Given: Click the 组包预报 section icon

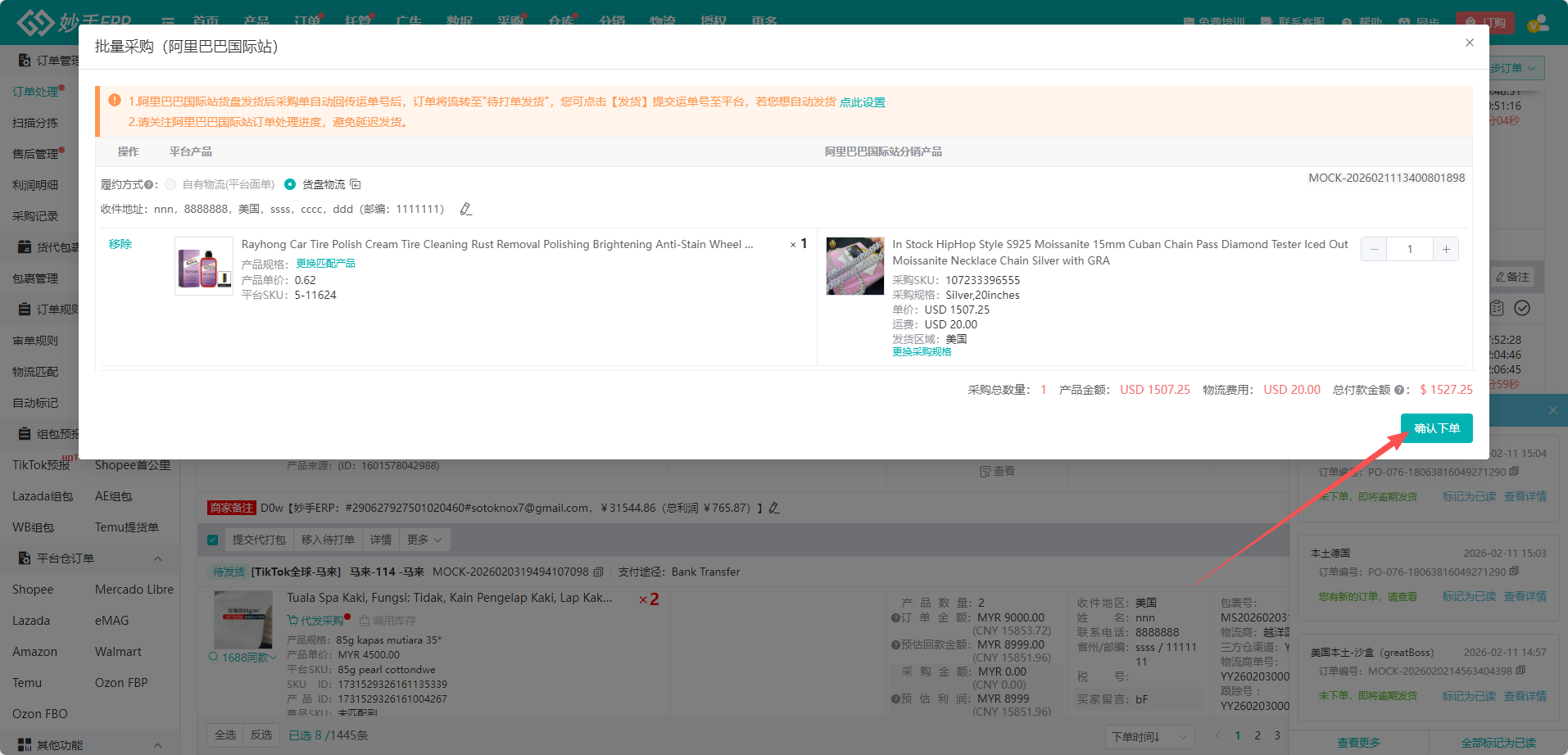Looking at the screenshot, I should (25, 434).
